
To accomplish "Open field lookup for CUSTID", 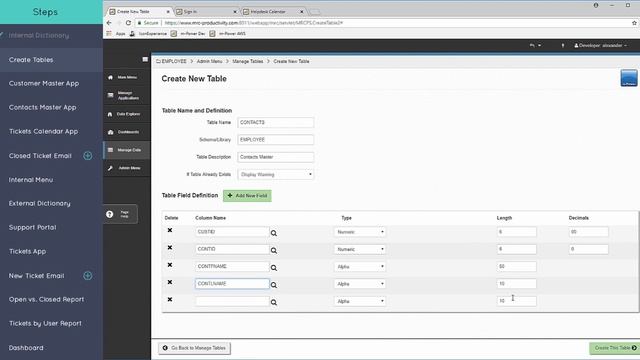I will point(273,233).
